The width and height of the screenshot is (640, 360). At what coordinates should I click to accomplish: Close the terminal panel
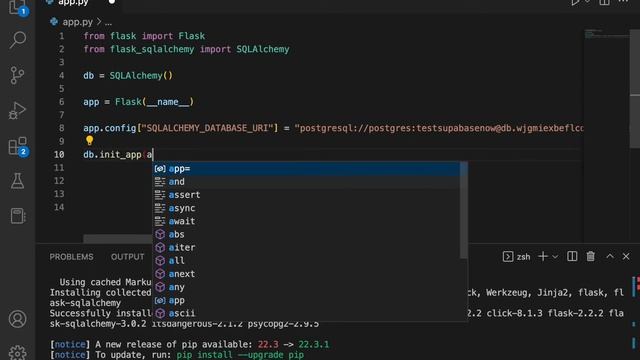626,256
